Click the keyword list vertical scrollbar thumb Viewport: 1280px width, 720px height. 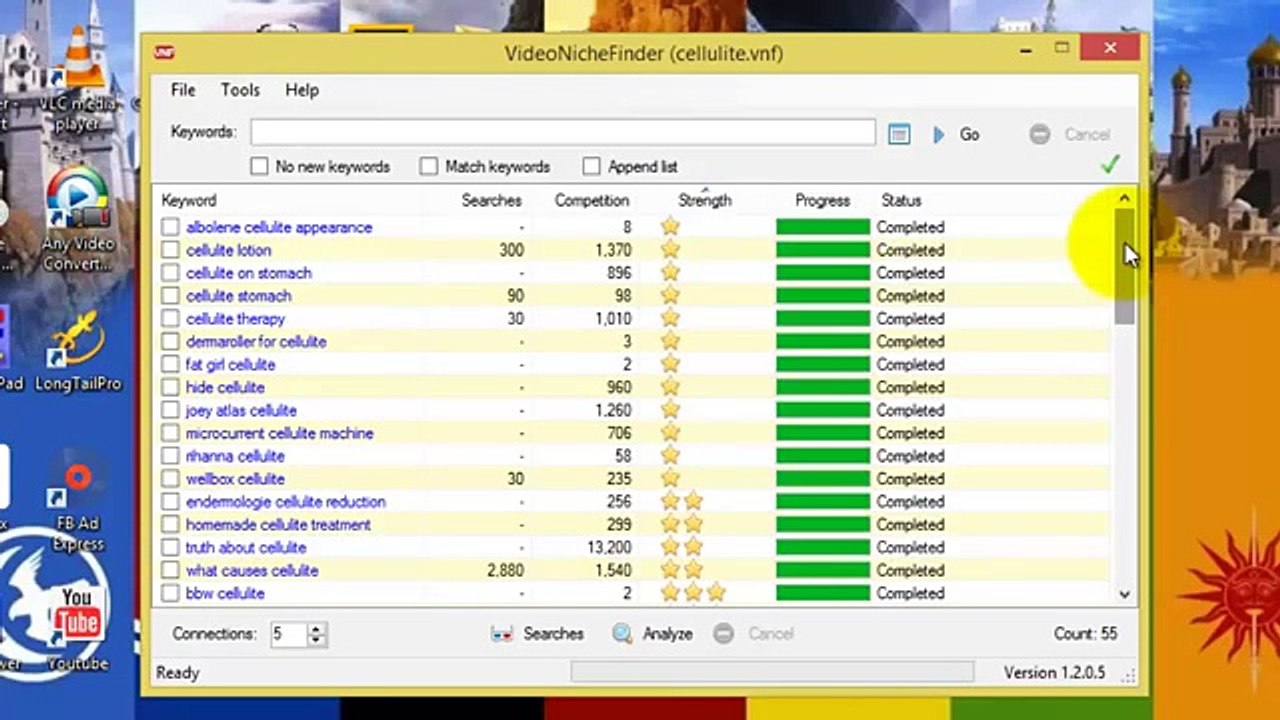pos(1124,265)
